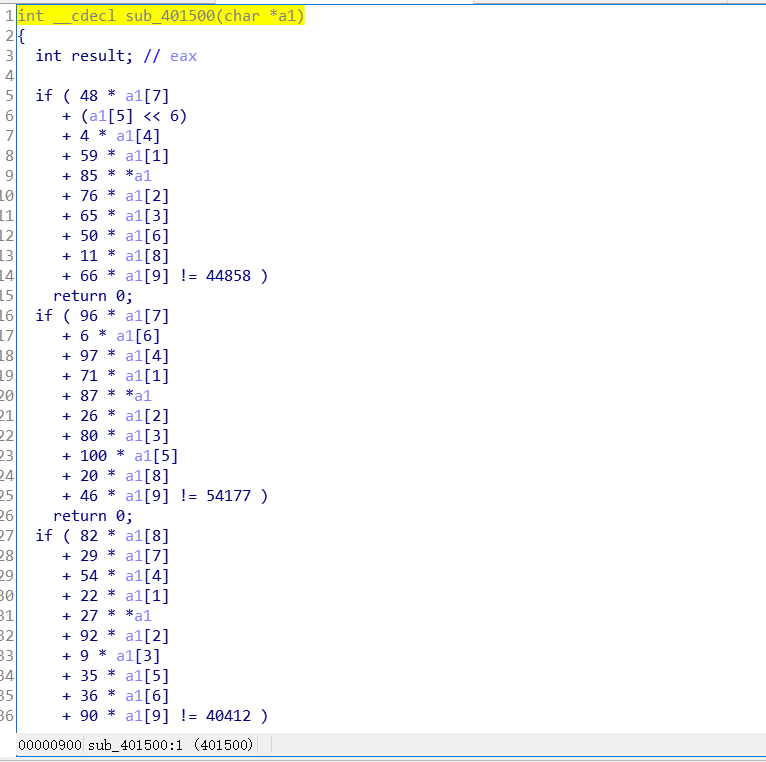This screenshot has height=762, width=766.
Task: Click '92 * a1[2]' on line 32
Action: click(125, 636)
